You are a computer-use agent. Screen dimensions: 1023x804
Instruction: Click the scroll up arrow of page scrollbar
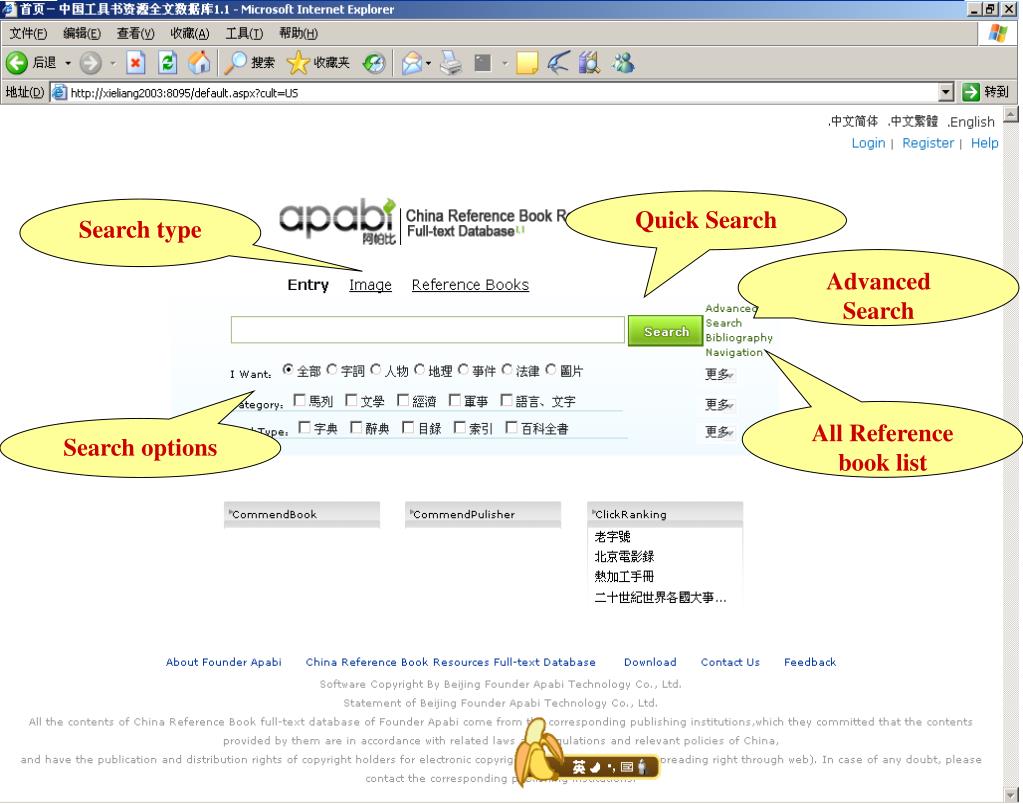[1011, 114]
